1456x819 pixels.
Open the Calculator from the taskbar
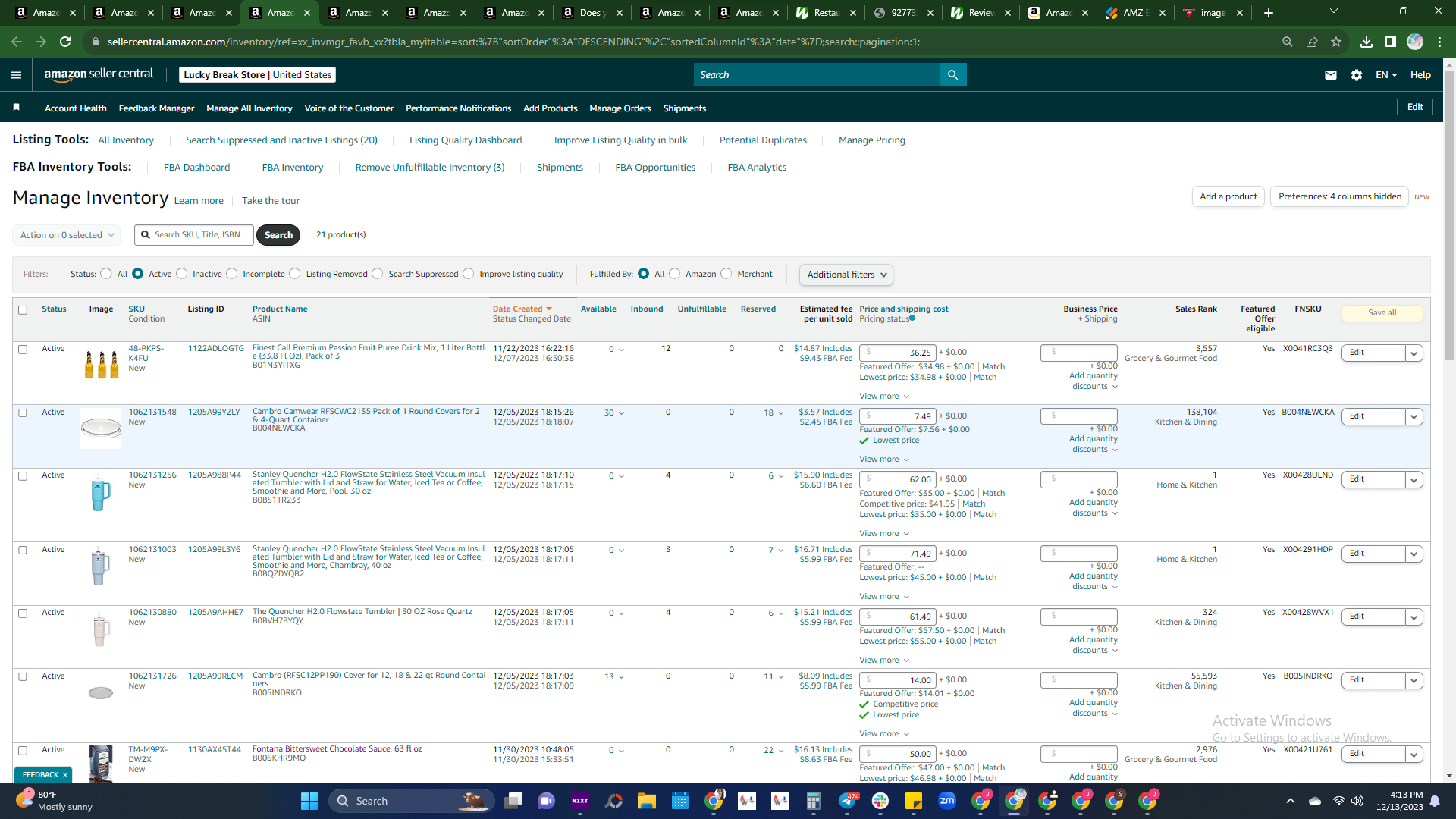coord(814,801)
